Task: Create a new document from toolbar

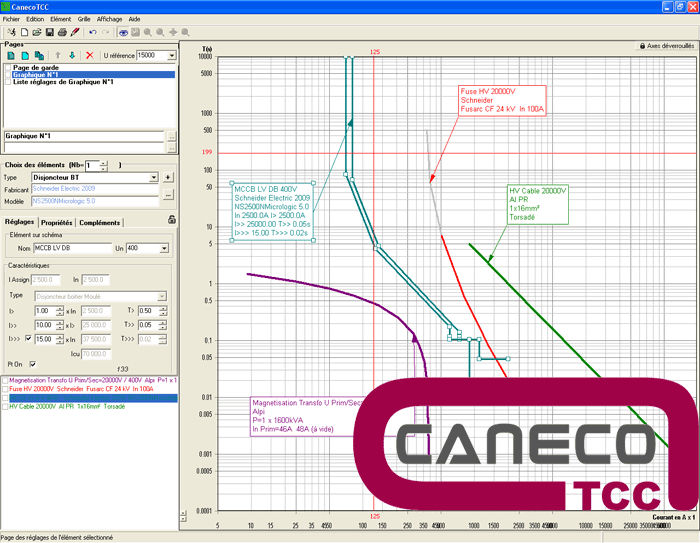Action: pyautogui.click(x=25, y=32)
